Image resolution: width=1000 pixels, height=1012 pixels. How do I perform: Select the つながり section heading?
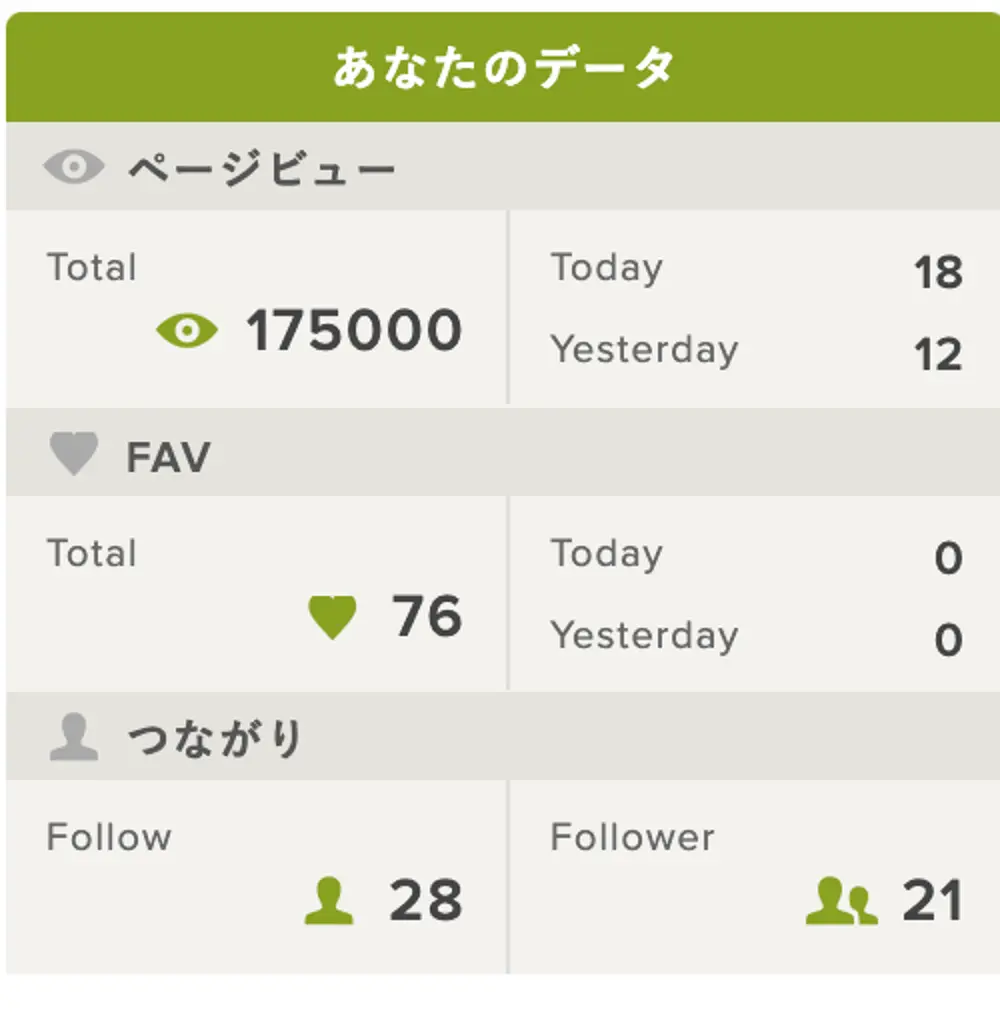click(x=215, y=740)
